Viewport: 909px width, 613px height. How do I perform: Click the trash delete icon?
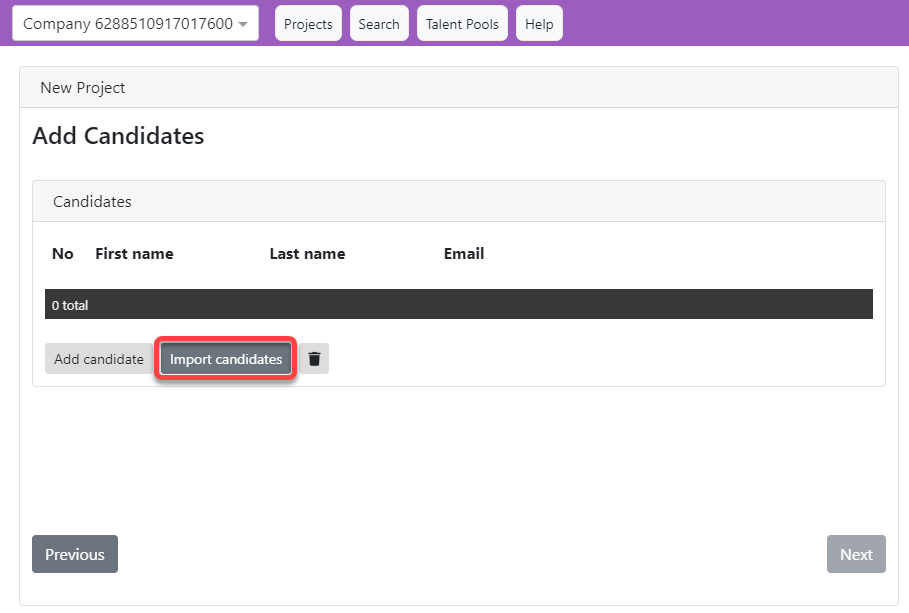[314, 359]
